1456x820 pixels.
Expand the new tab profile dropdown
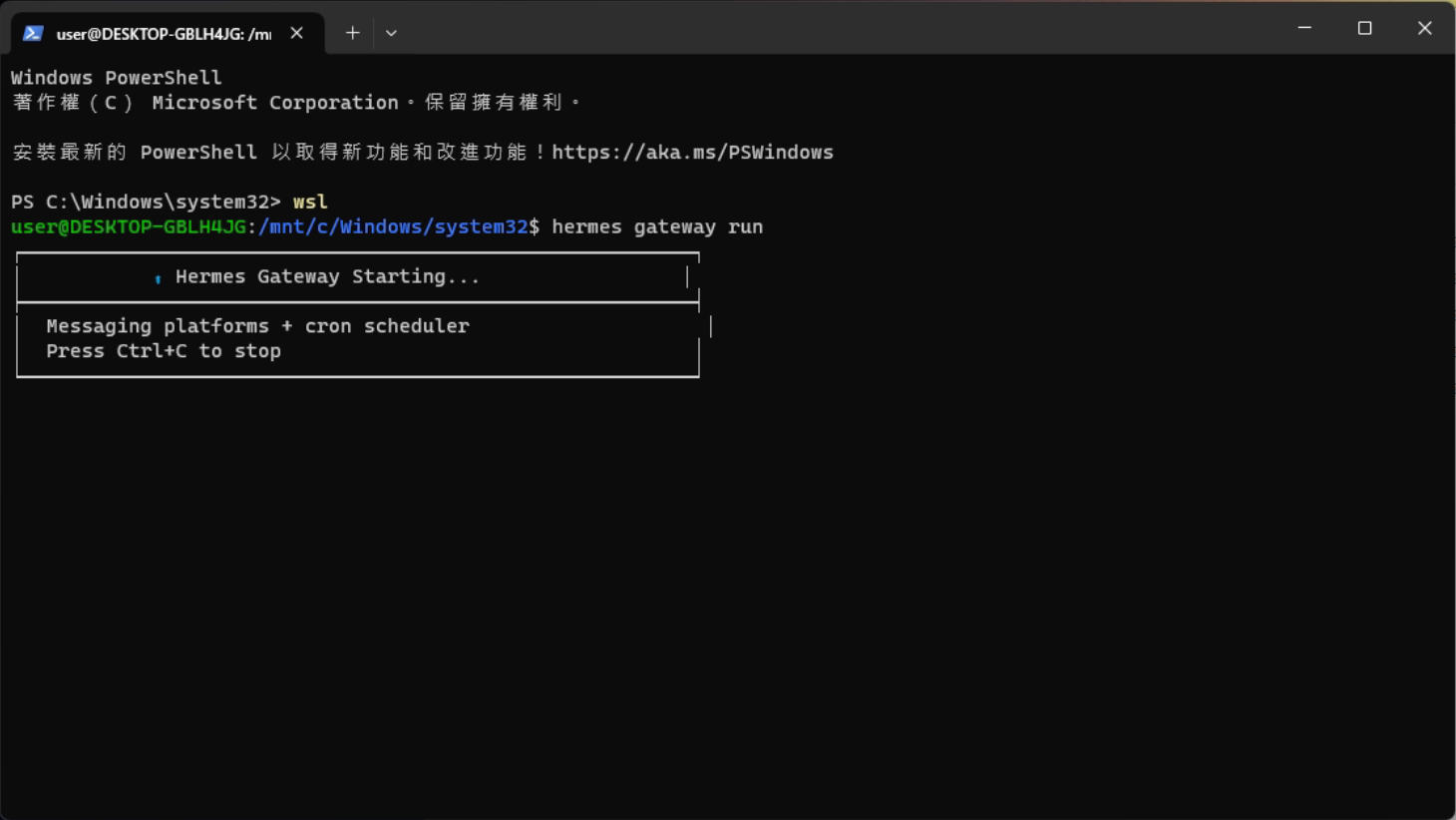point(391,33)
